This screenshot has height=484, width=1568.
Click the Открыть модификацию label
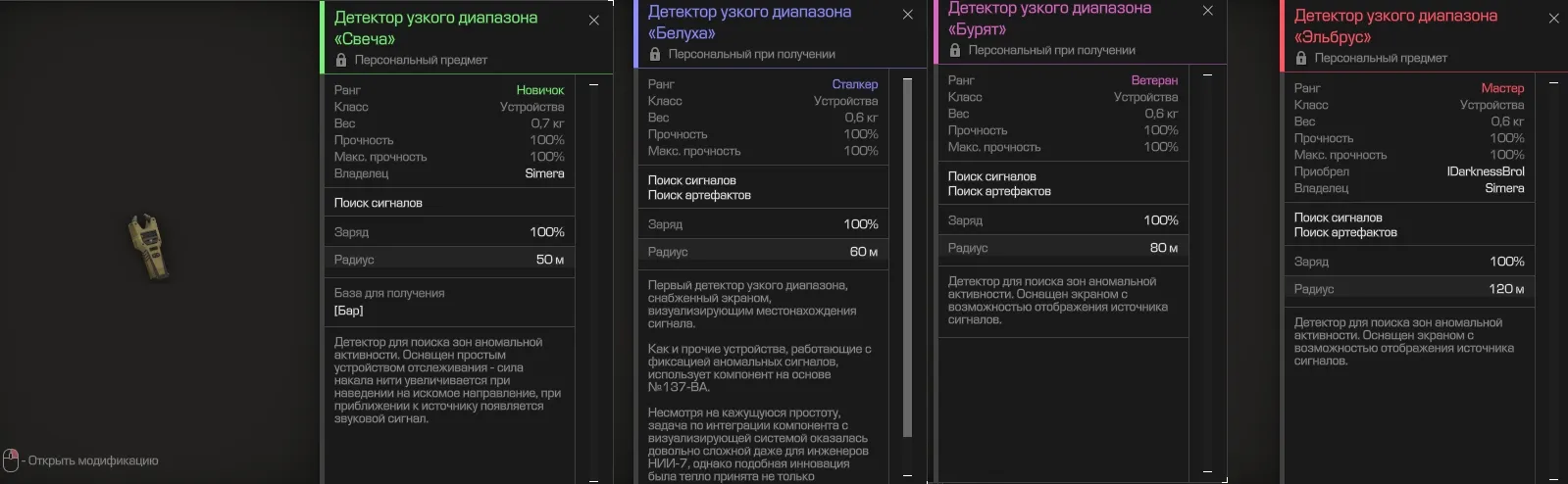tap(92, 460)
